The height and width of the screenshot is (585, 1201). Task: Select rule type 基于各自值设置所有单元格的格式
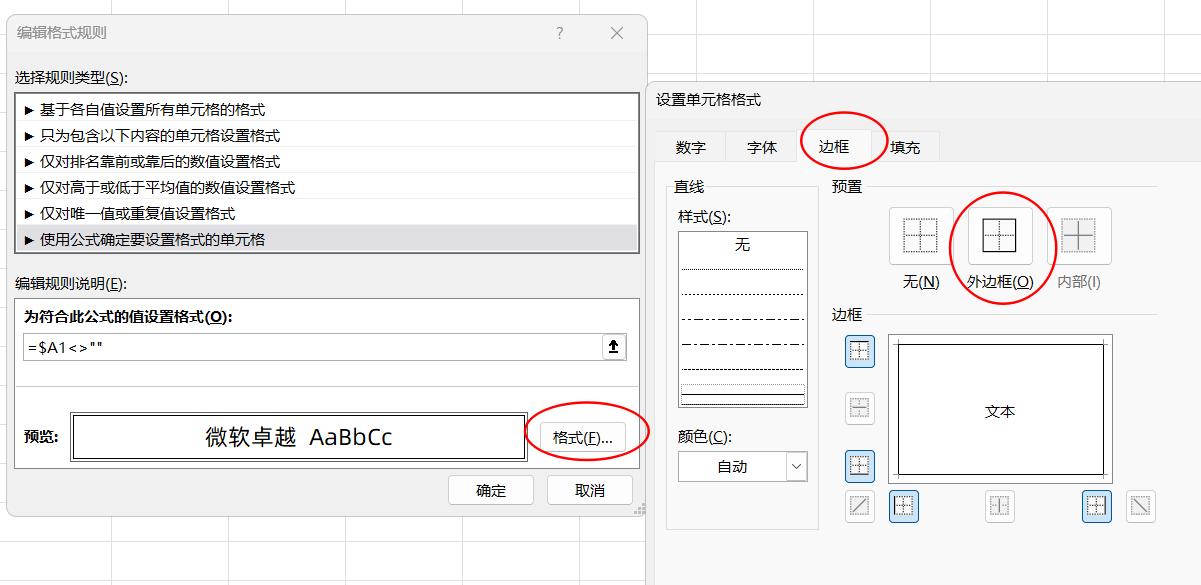[328, 110]
